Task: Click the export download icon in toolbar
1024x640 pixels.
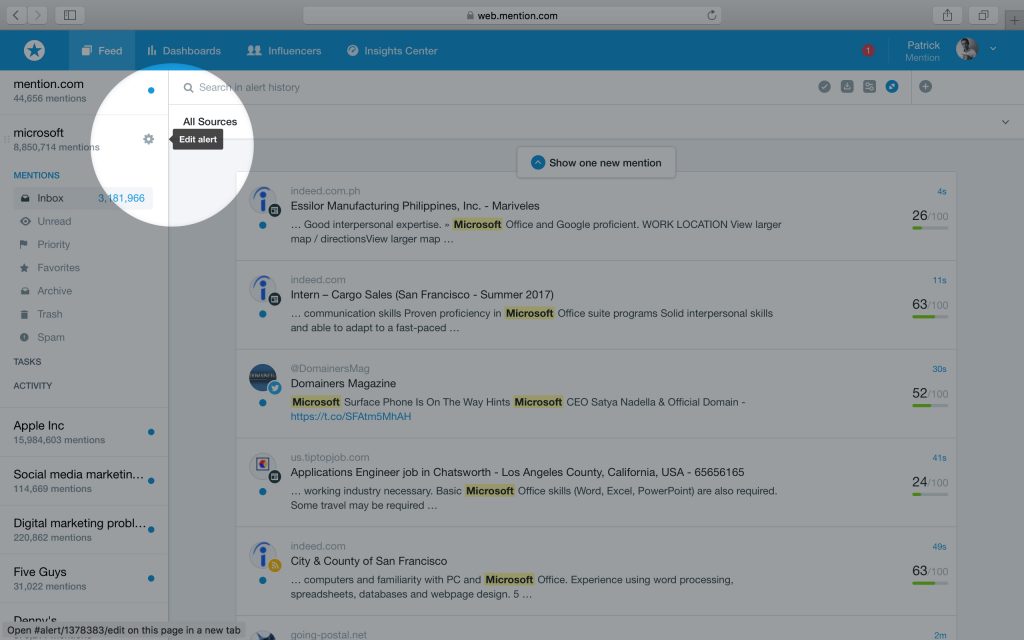Action: (847, 86)
